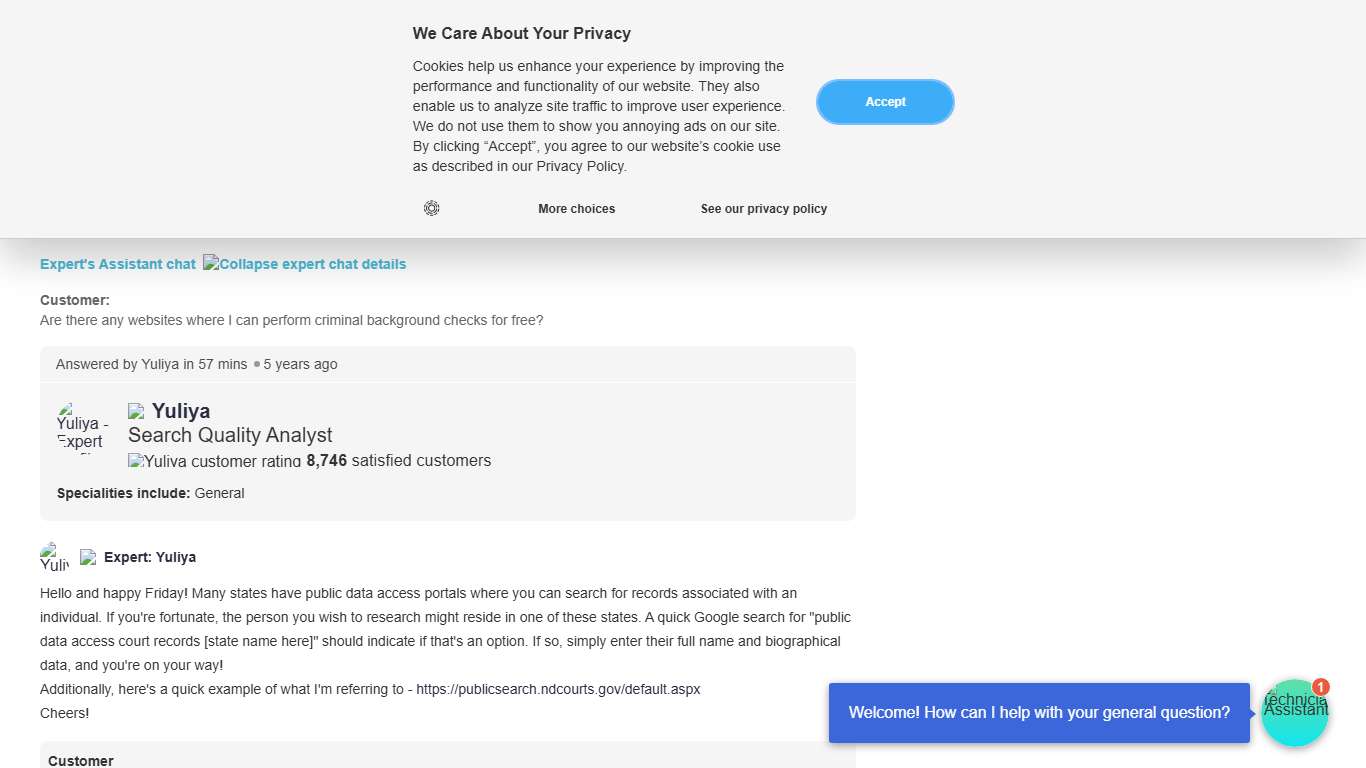Click "Answered by Yuliya in 57 mins"
Viewport: 1366px width, 768px height.
coord(151,364)
